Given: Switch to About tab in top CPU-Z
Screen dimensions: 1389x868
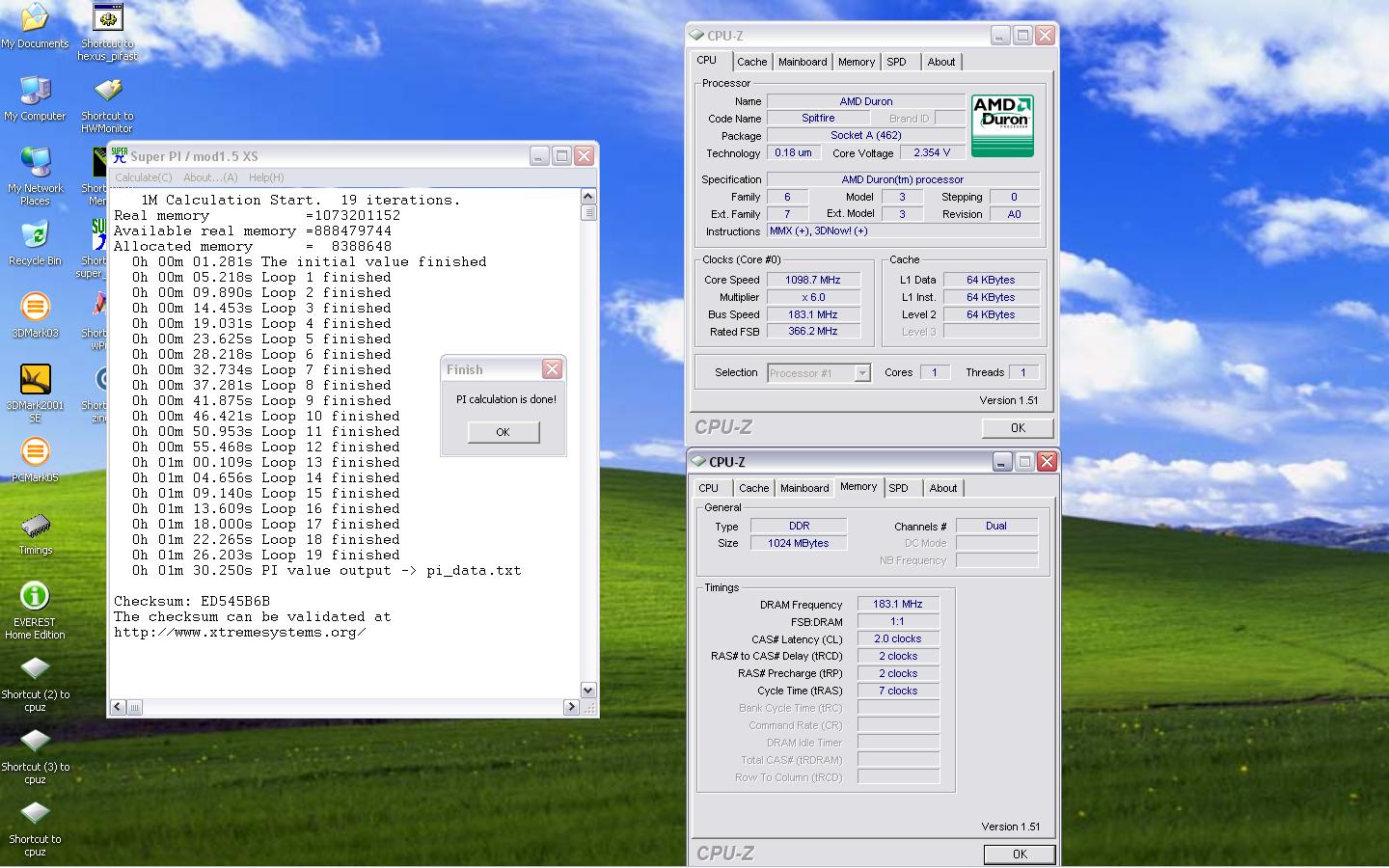Looking at the screenshot, I should coord(941,62).
